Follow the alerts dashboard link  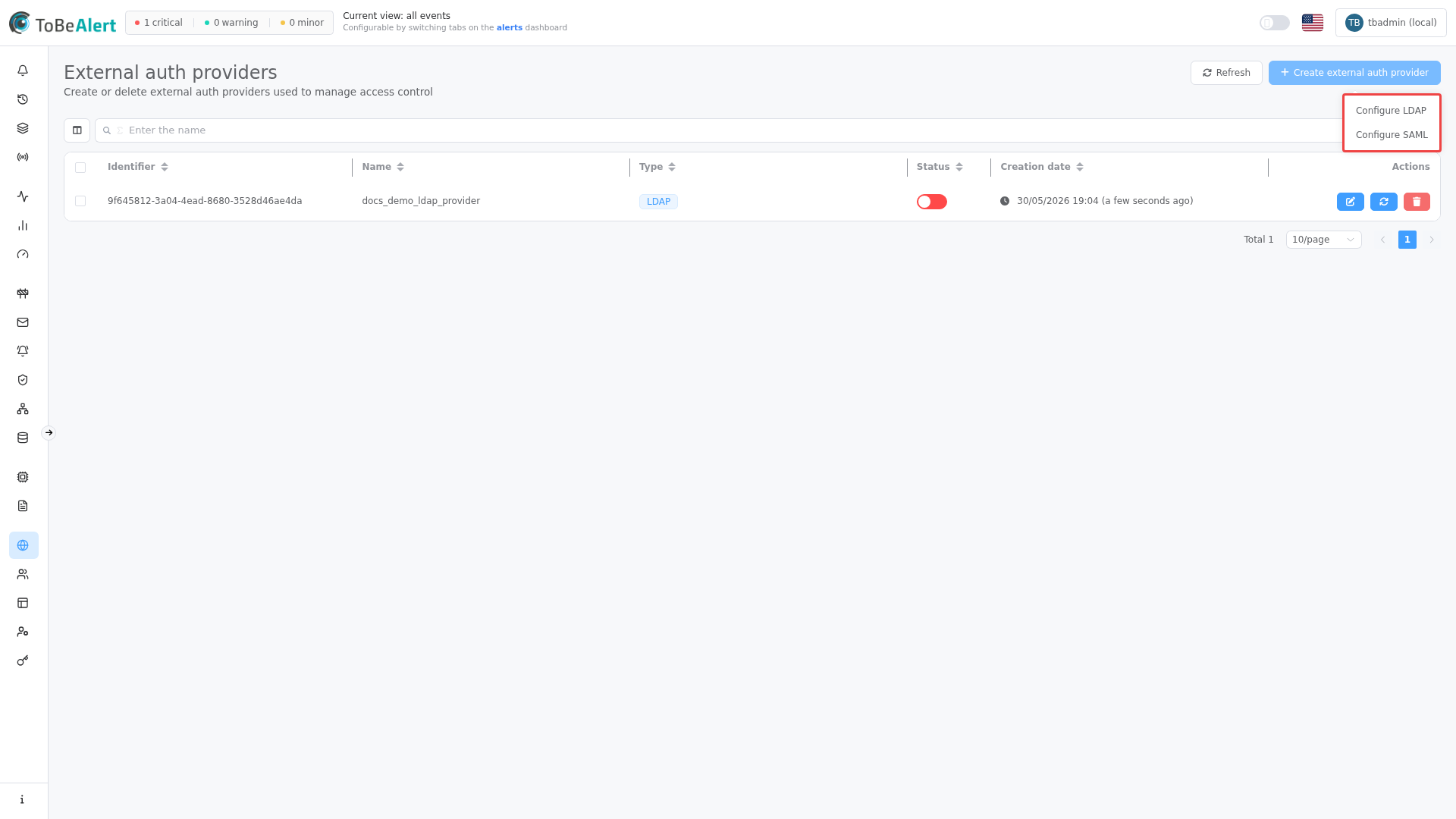click(x=509, y=28)
